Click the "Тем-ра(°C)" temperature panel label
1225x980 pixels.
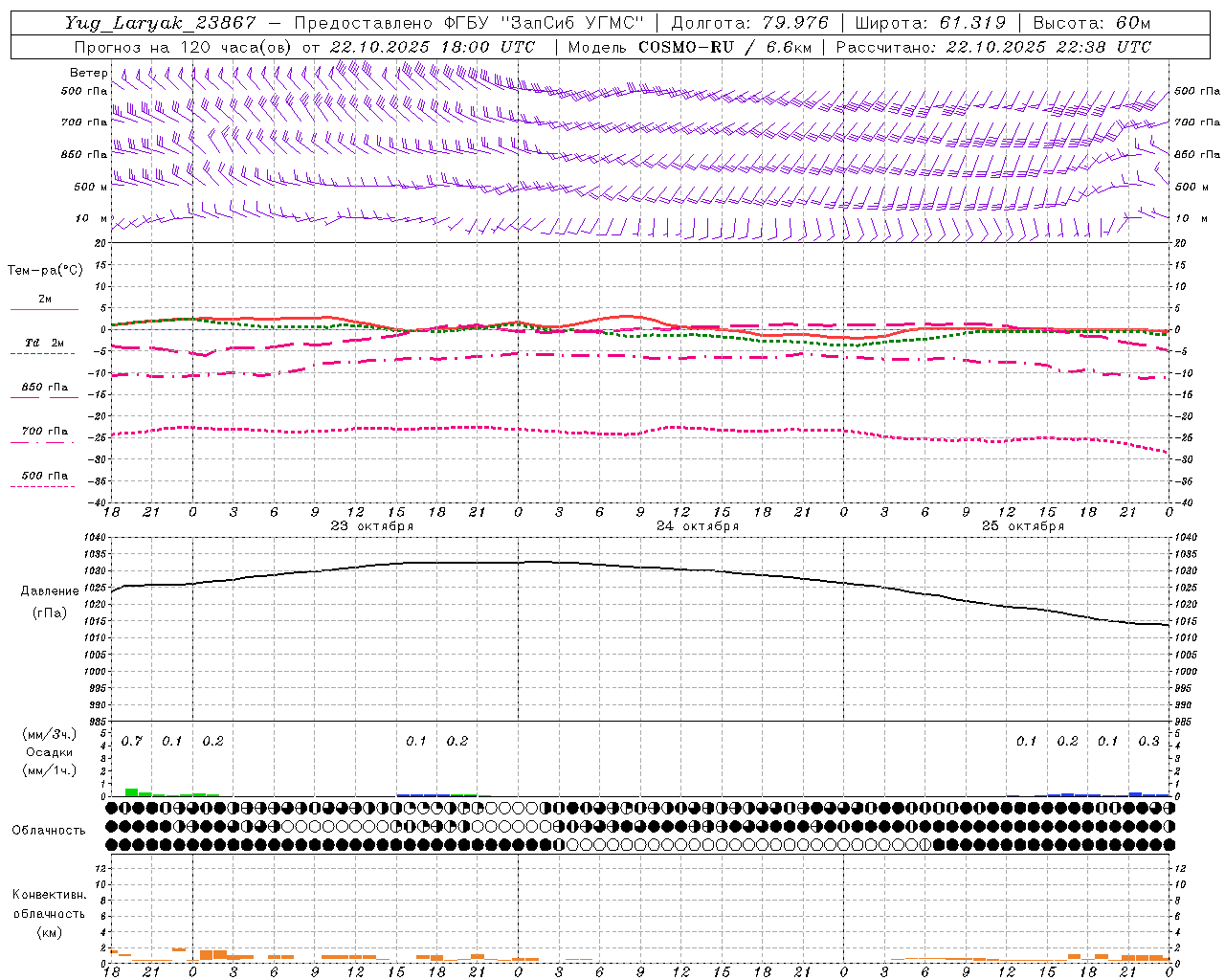click(x=45, y=271)
